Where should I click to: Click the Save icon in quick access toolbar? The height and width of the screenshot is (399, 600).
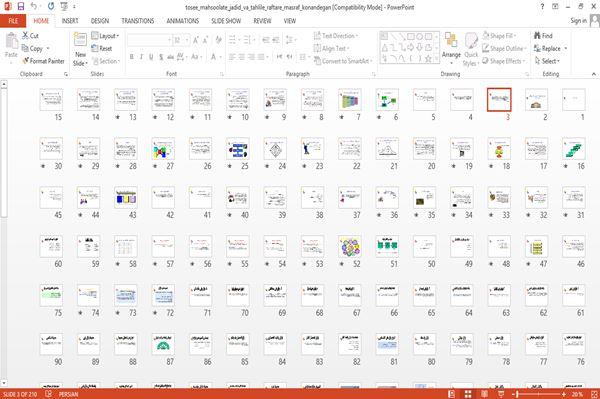point(21,7)
